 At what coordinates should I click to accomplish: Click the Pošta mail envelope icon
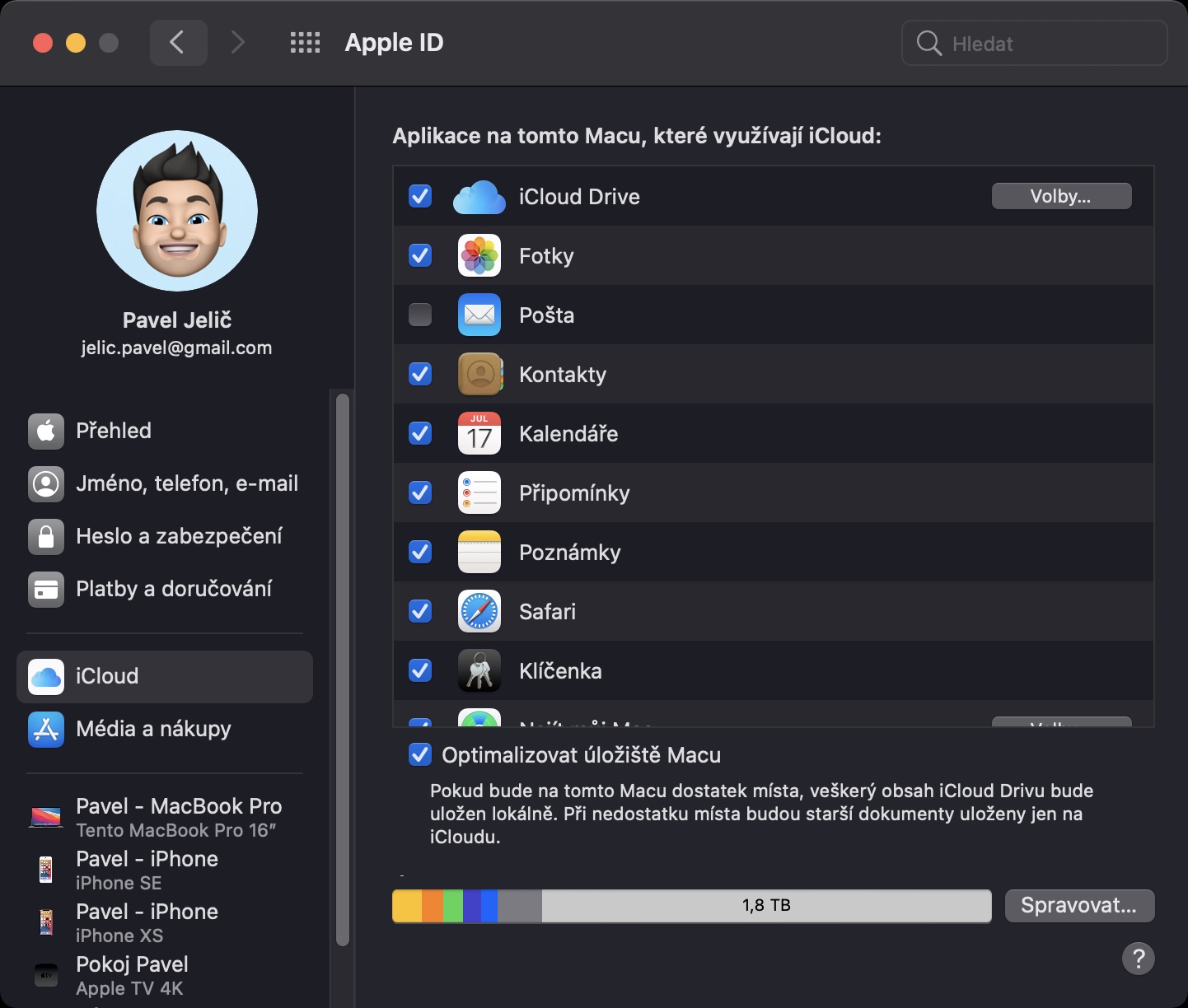tap(479, 315)
